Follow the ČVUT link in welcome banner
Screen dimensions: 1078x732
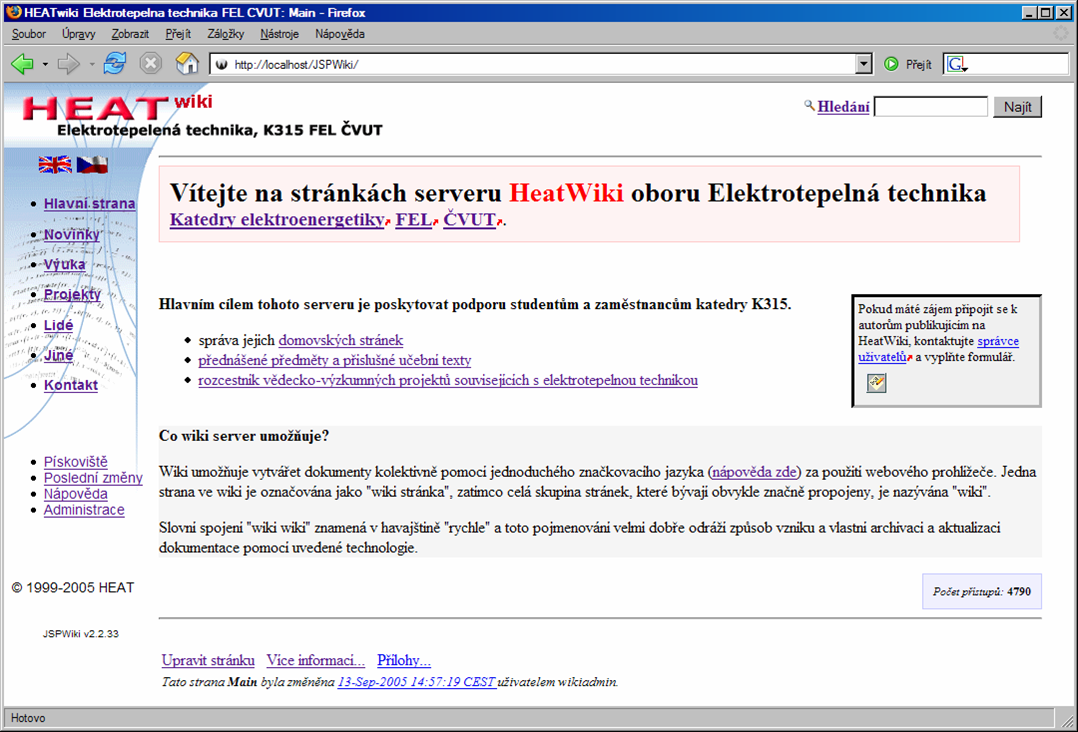tap(470, 219)
